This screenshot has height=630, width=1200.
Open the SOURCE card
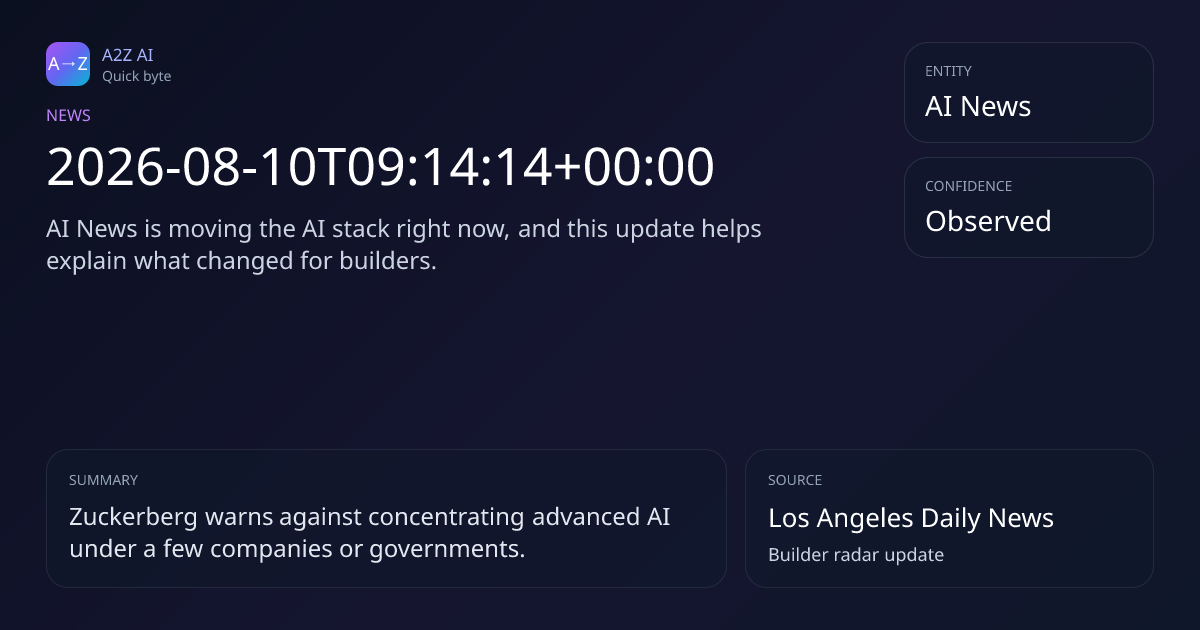[949, 518]
